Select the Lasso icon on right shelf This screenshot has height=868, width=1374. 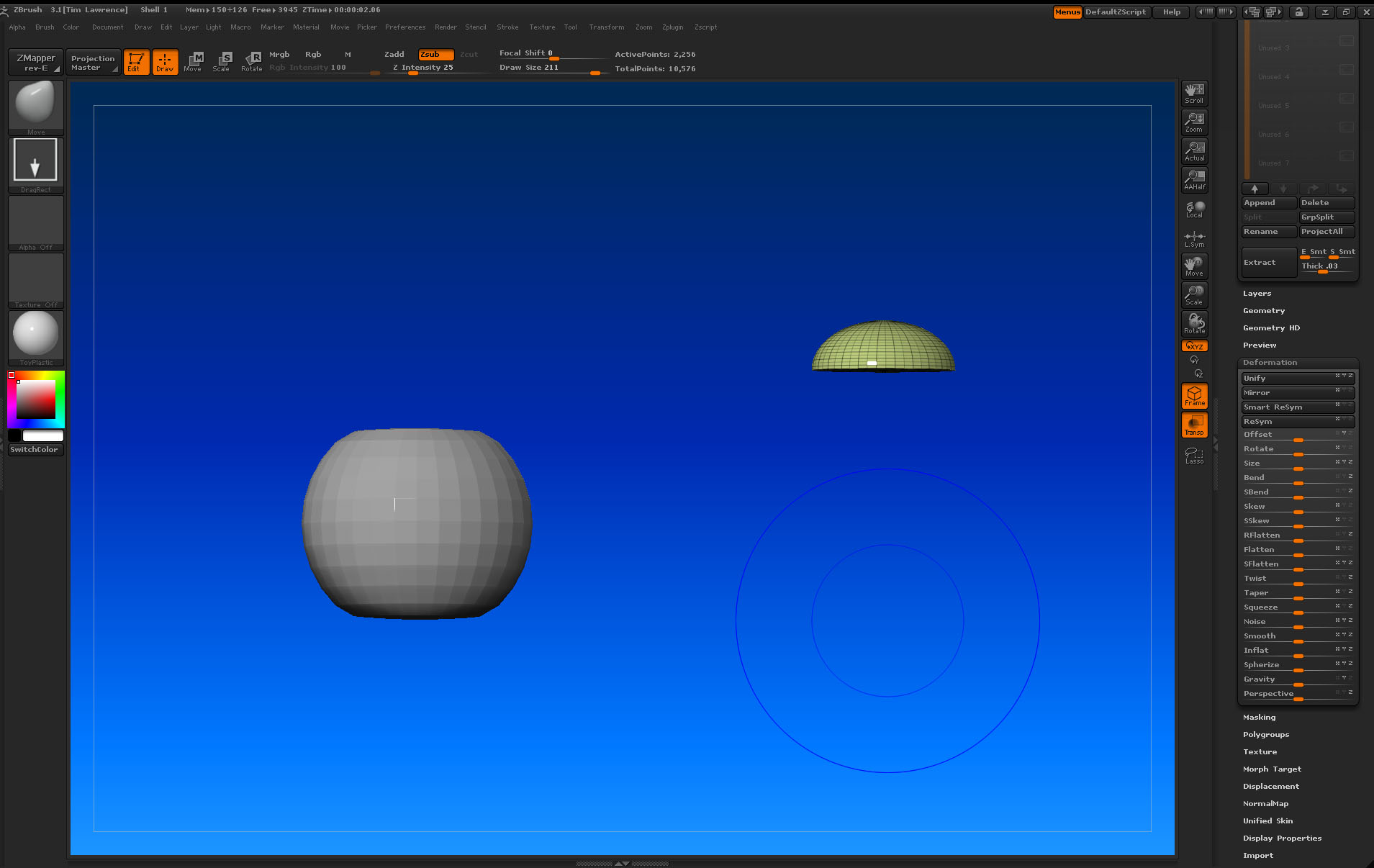point(1194,455)
